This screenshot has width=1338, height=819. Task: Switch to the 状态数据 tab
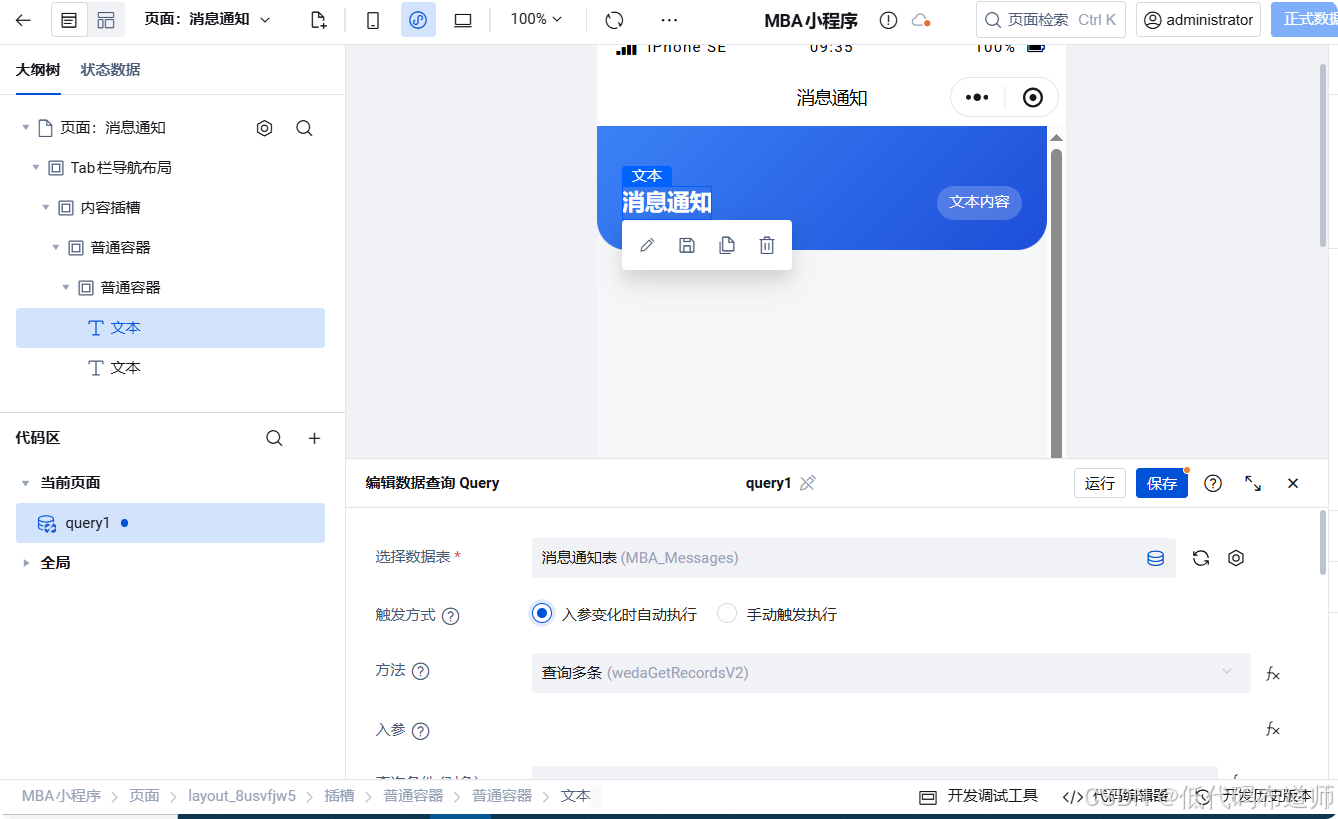110,69
